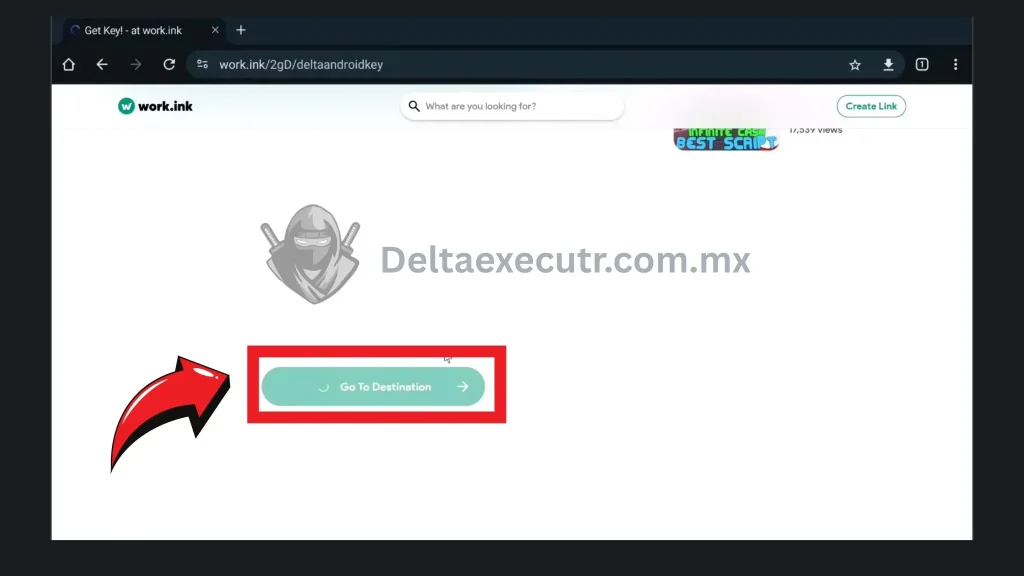Viewport: 1024px width, 576px height.
Task: Click the forward navigation arrow
Action: point(135,65)
